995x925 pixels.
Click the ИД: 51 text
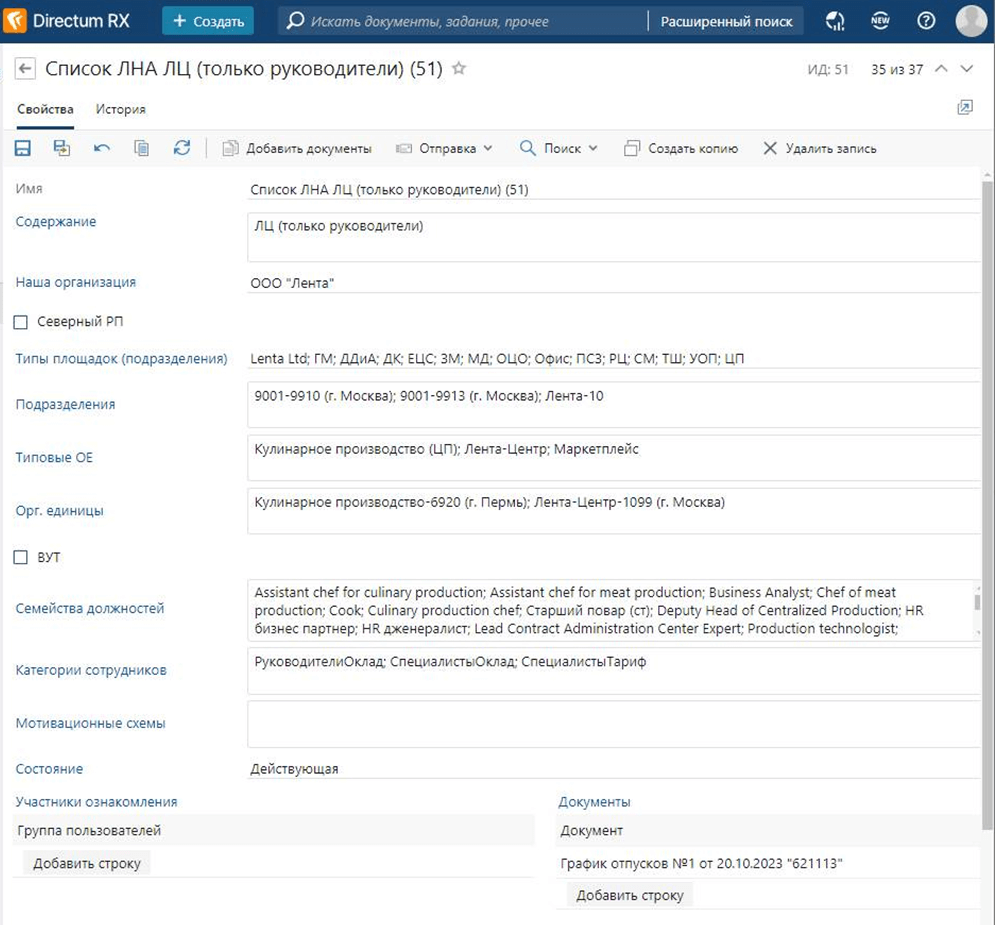coord(827,69)
